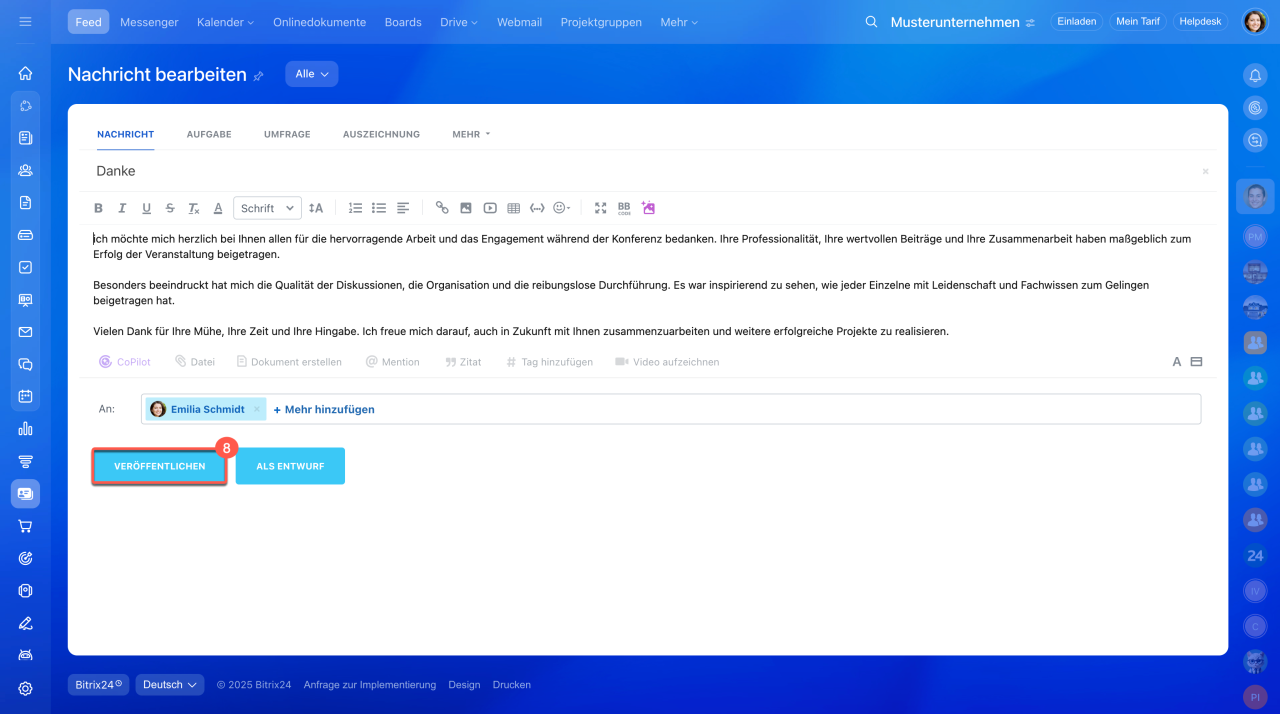Toggle the left sidebar hamburger menu
Screen dimensions: 1280x714
pyautogui.click(x=25, y=22)
